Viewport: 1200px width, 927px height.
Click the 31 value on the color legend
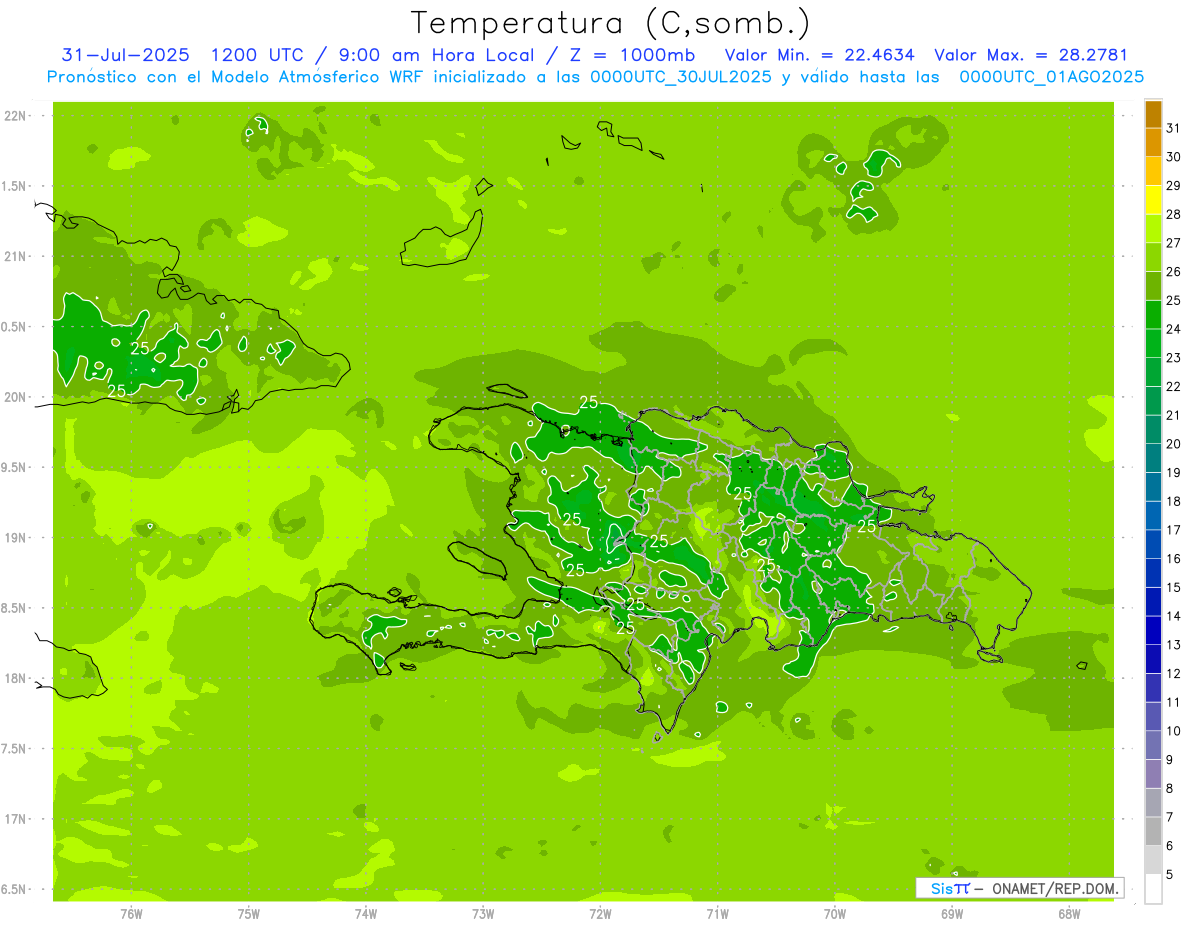pos(1174,128)
